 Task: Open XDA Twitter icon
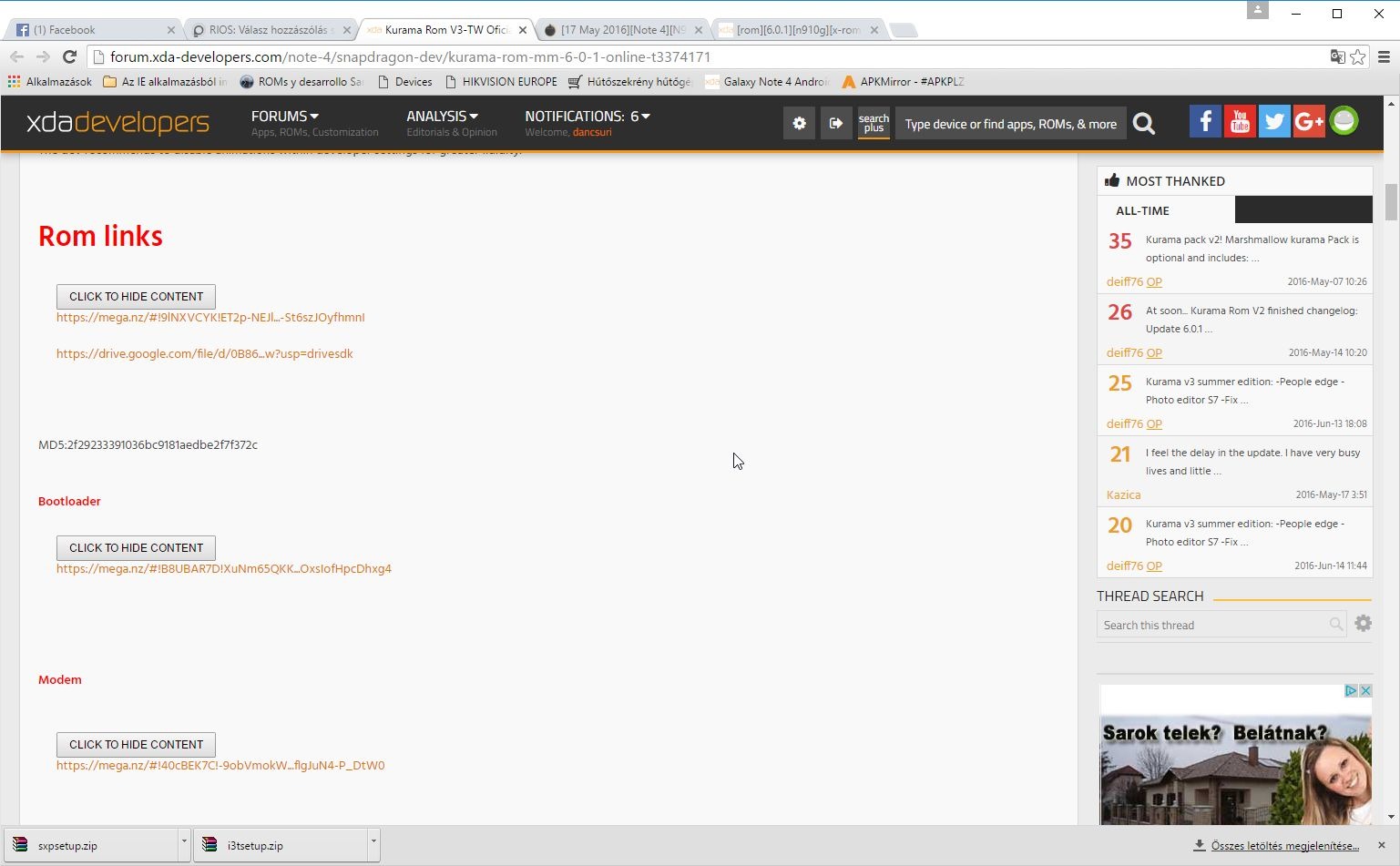(1274, 121)
